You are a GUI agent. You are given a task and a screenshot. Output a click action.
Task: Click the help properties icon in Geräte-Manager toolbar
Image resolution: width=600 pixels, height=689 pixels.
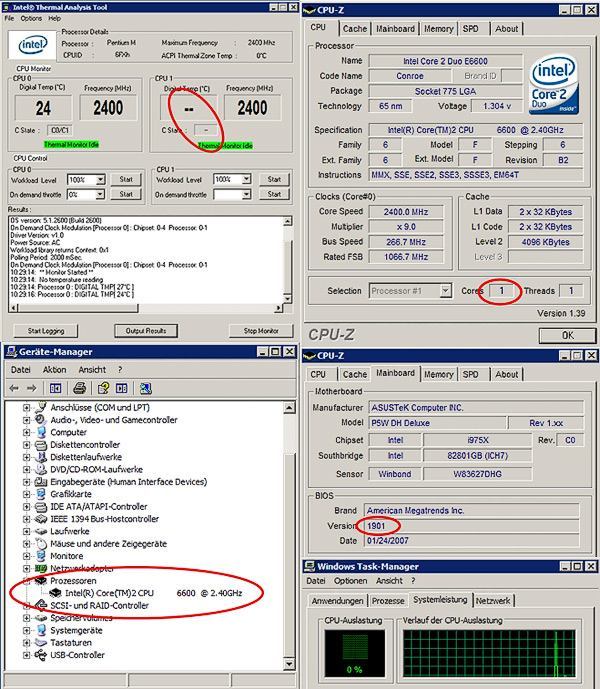coord(103,388)
